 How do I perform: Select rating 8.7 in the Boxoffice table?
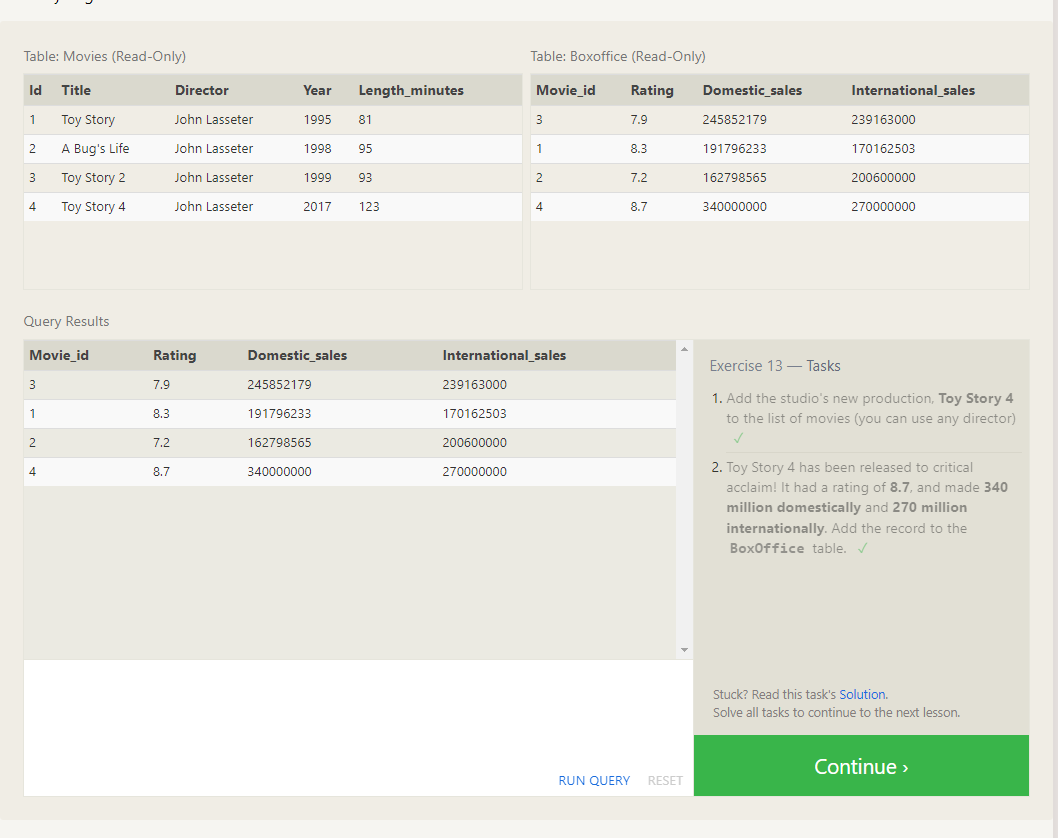(639, 206)
